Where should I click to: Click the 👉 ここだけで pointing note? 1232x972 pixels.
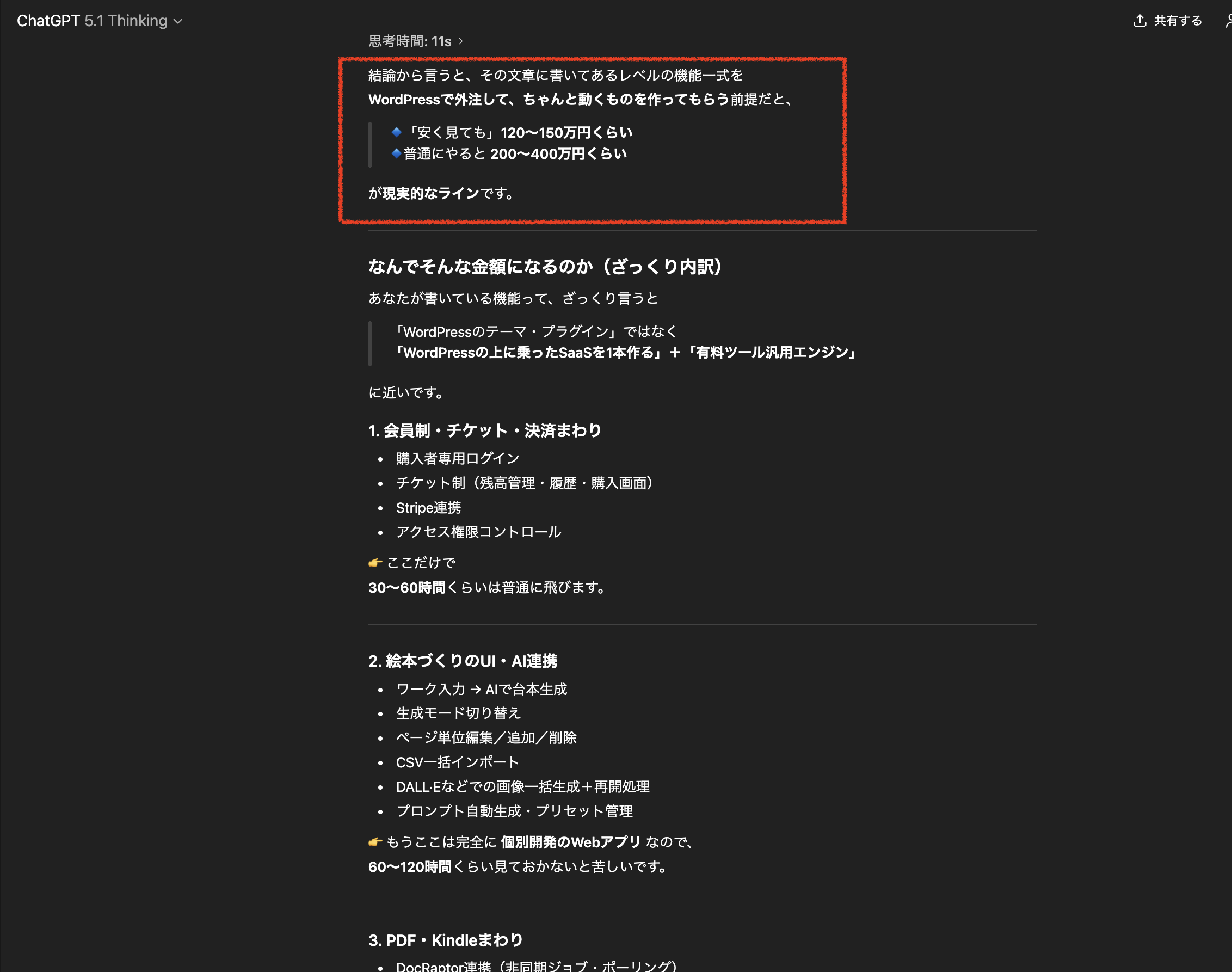pos(414,562)
